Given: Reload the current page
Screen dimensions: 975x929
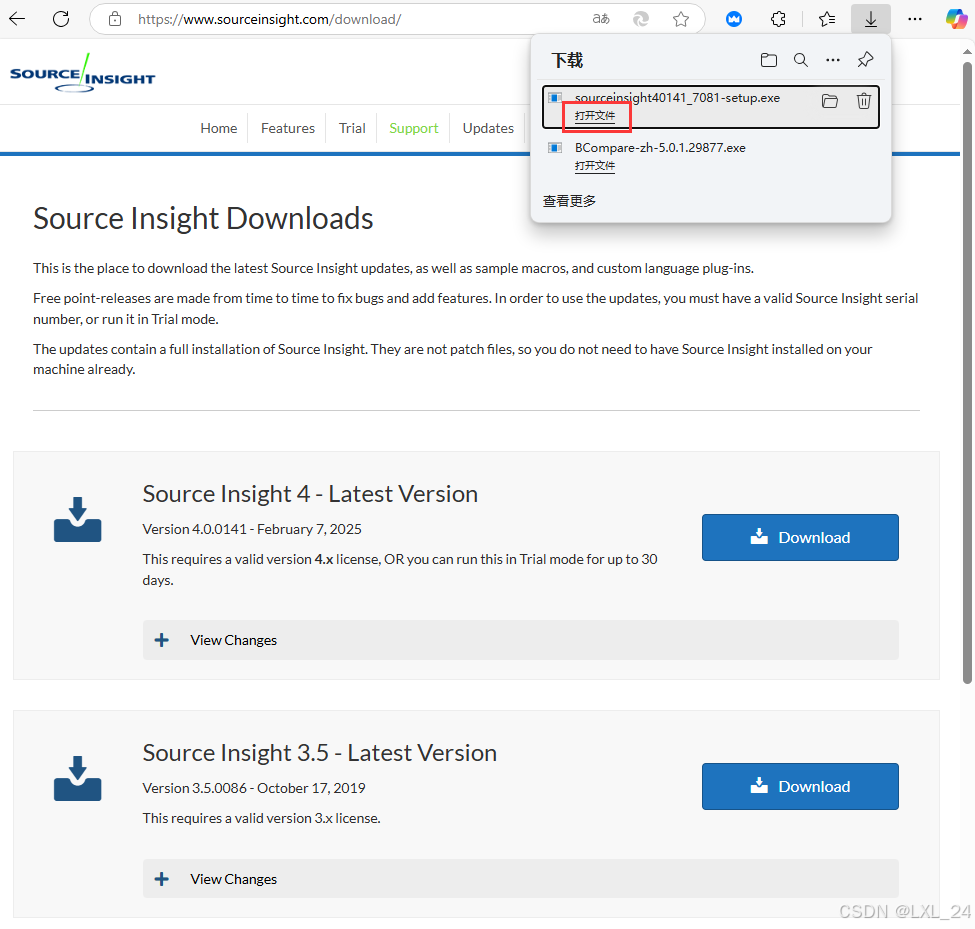Looking at the screenshot, I should tap(61, 19).
